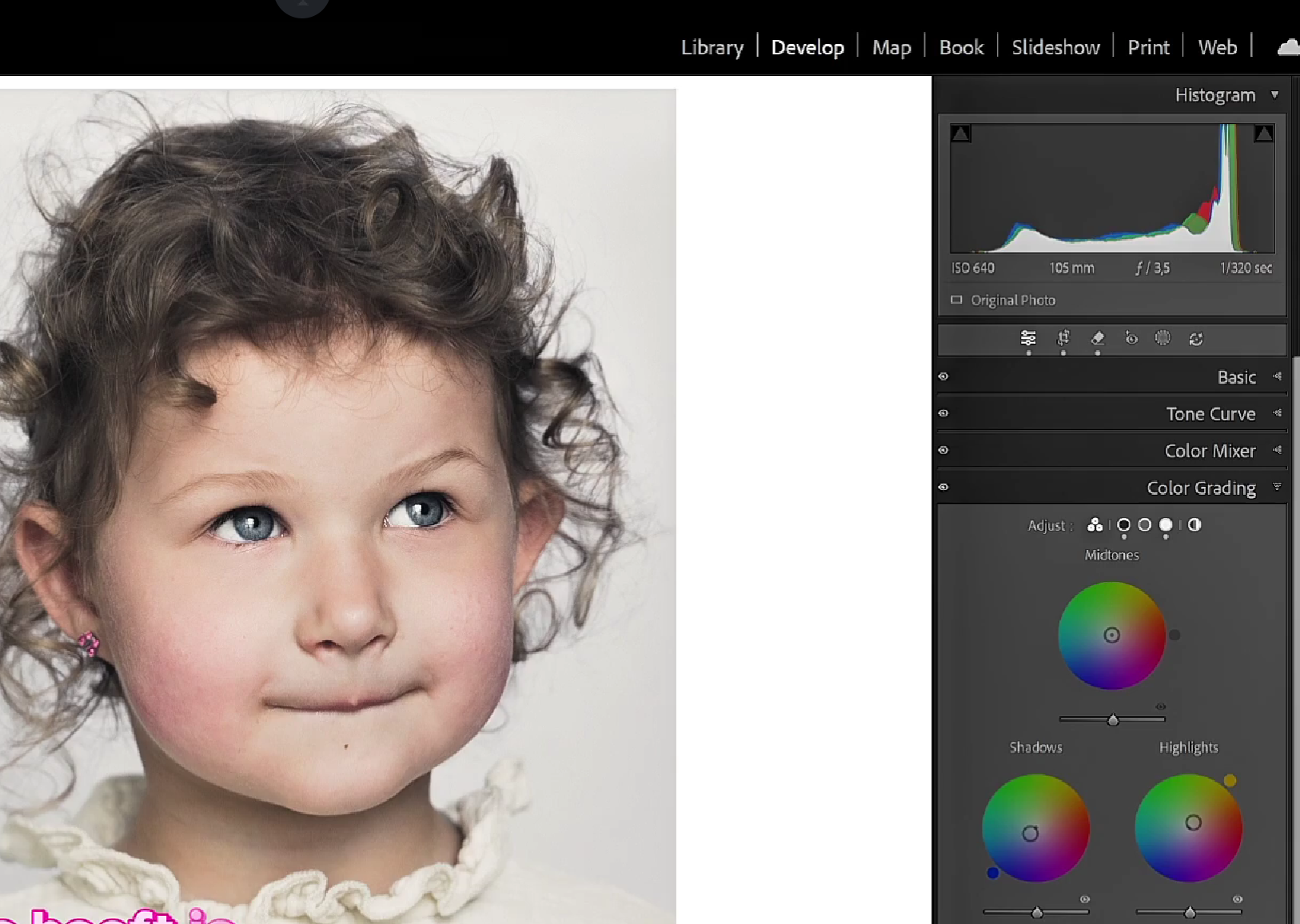The height and width of the screenshot is (924, 1300).
Task: Toggle visibility of Color Grading edits
Action: tap(943, 487)
